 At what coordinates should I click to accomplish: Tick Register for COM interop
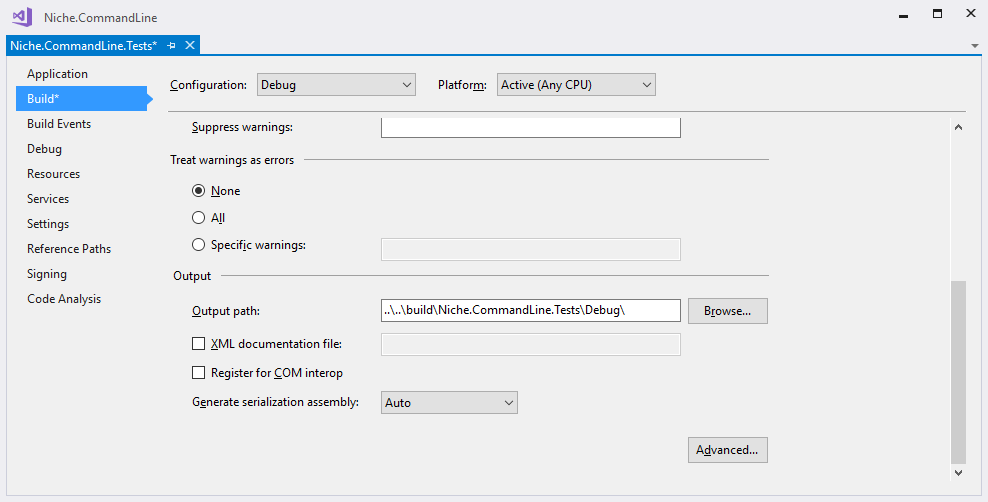click(x=198, y=373)
